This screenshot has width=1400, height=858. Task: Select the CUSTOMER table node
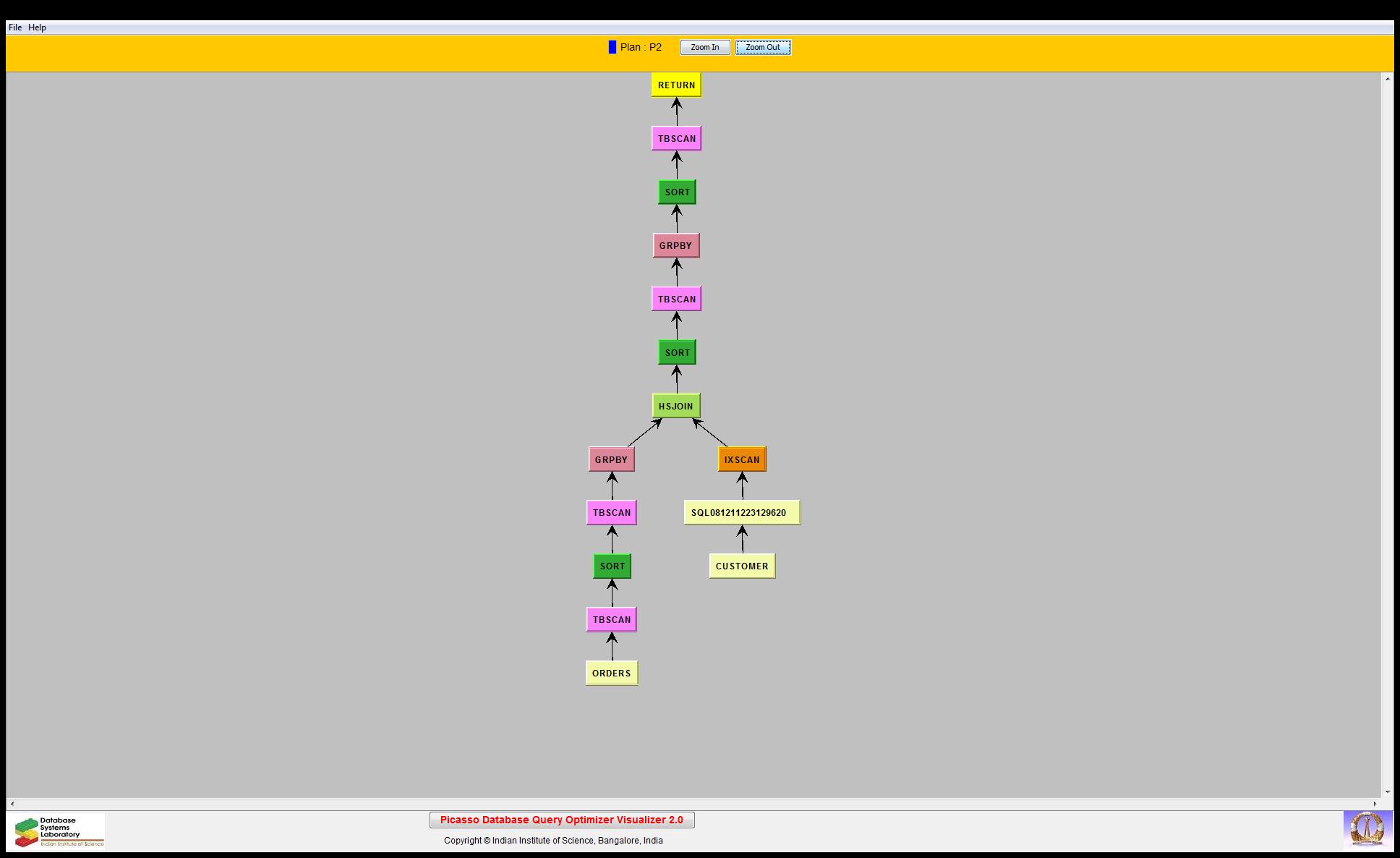coord(742,566)
